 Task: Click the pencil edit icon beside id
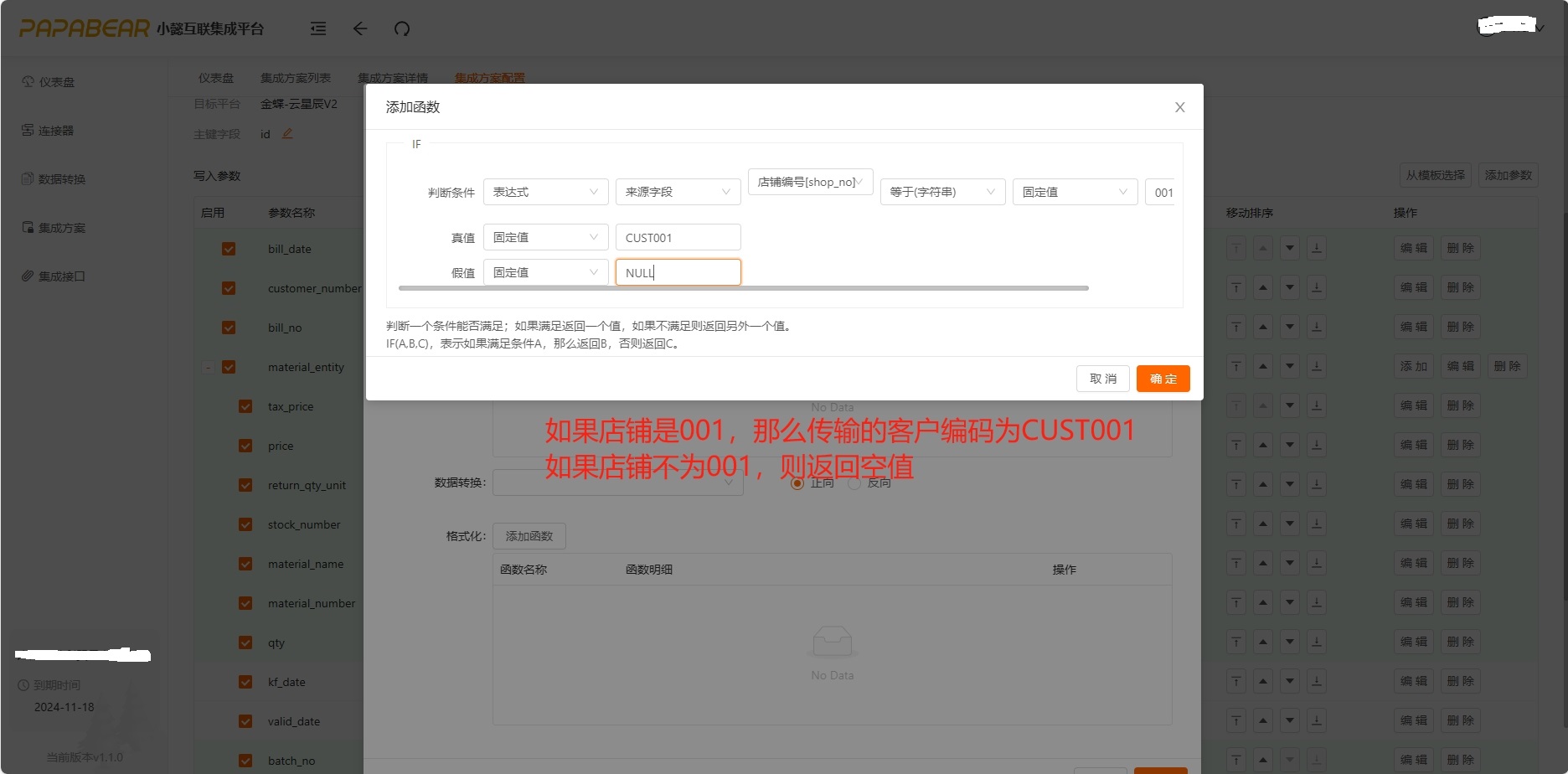tap(287, 134)
